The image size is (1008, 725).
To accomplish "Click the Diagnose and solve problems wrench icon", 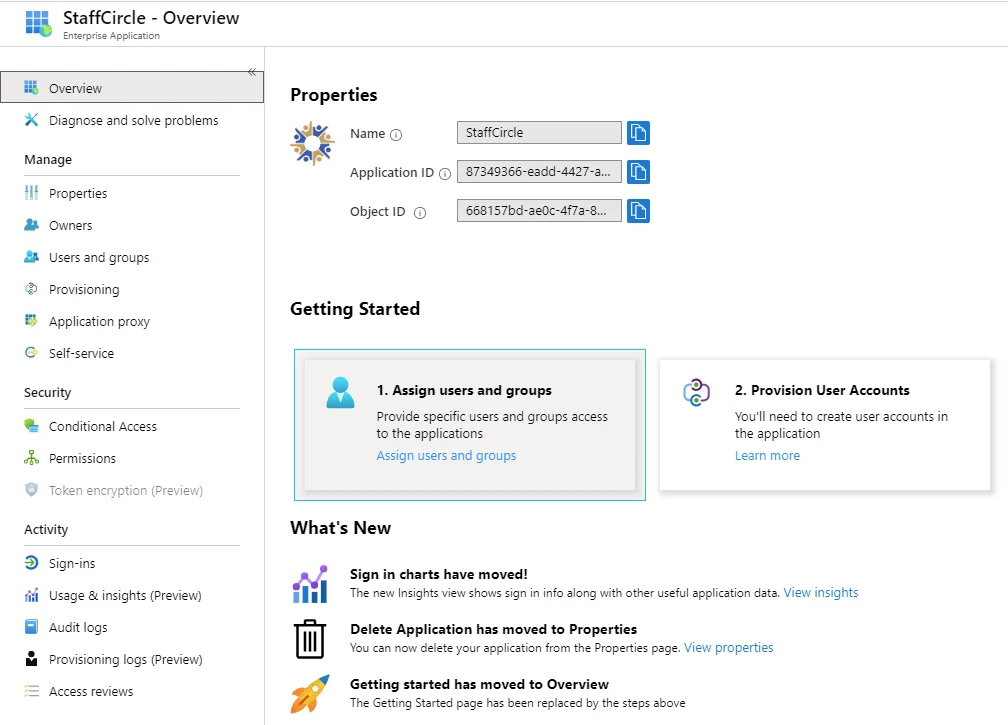I will (x=31, y=120).
